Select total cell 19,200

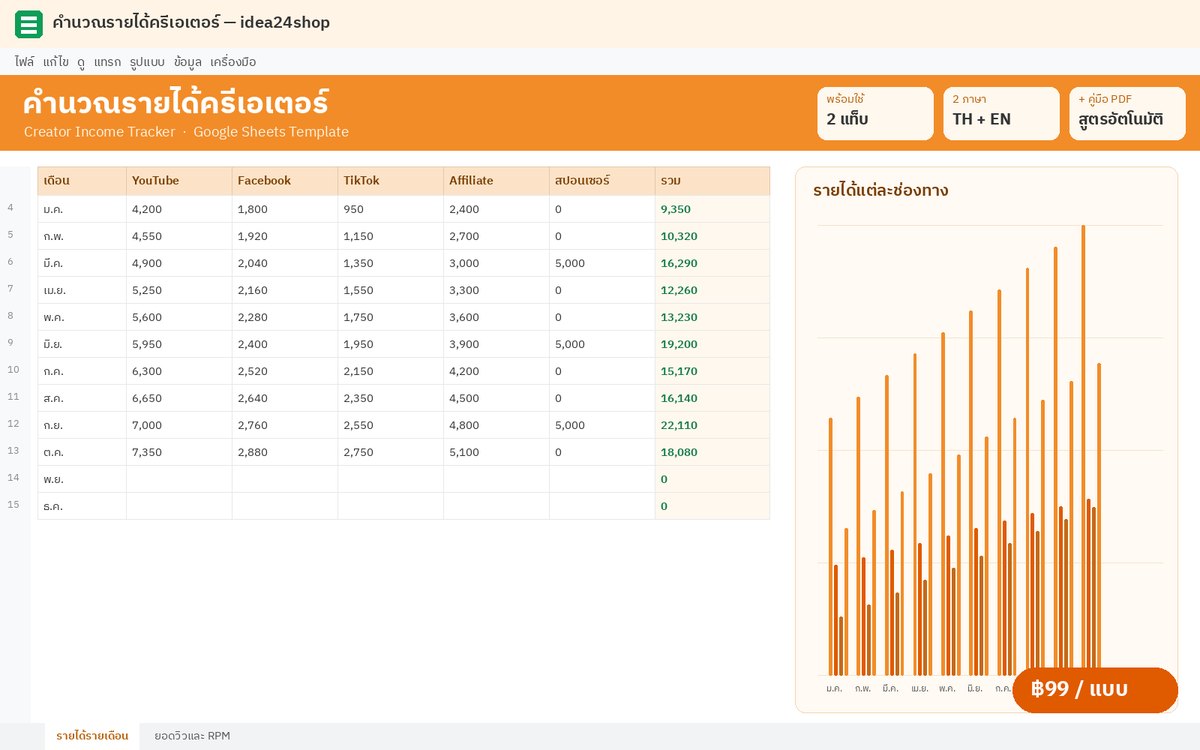pyautogui.click(x=713, y=344)
